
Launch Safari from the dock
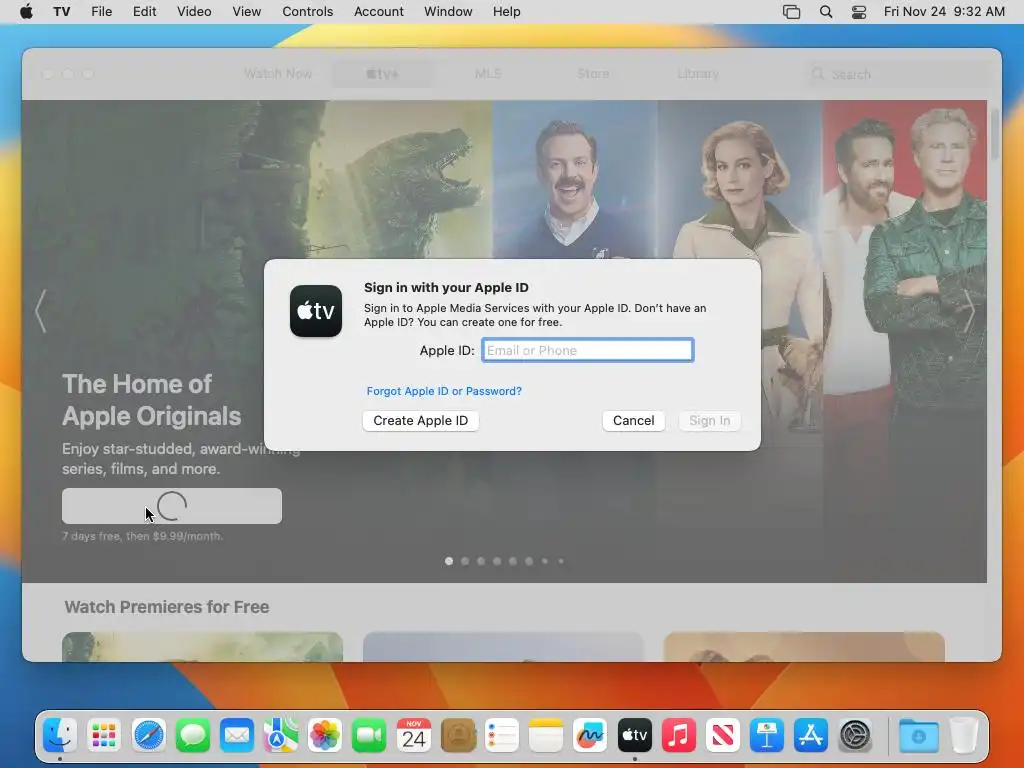pyautogui.click(x=149, y=735)
